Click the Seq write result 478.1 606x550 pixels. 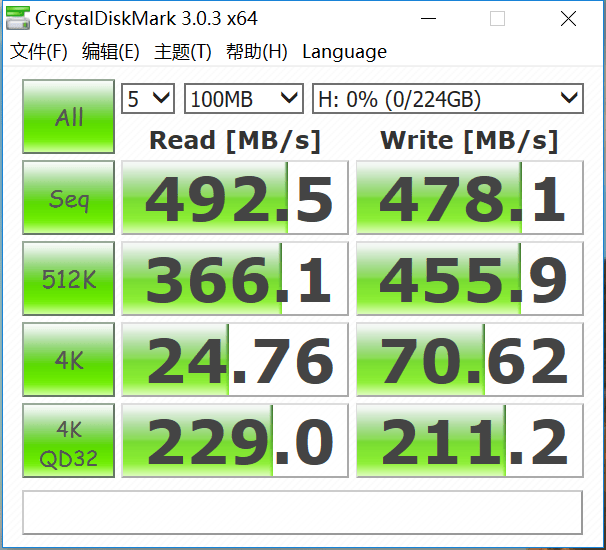click(x=470, y=198)
